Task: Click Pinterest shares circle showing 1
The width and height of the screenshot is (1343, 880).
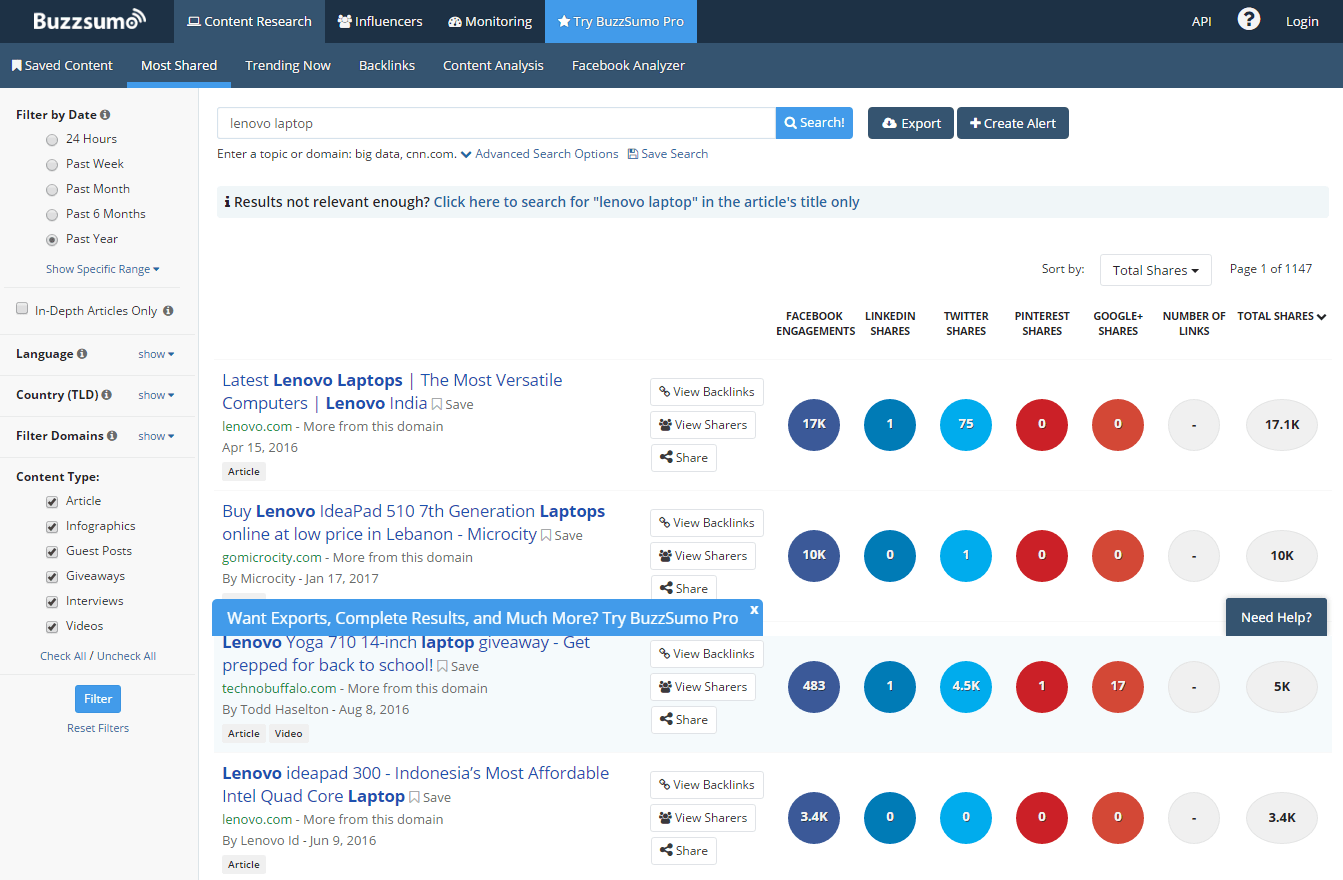Action: coord(1042,686)
